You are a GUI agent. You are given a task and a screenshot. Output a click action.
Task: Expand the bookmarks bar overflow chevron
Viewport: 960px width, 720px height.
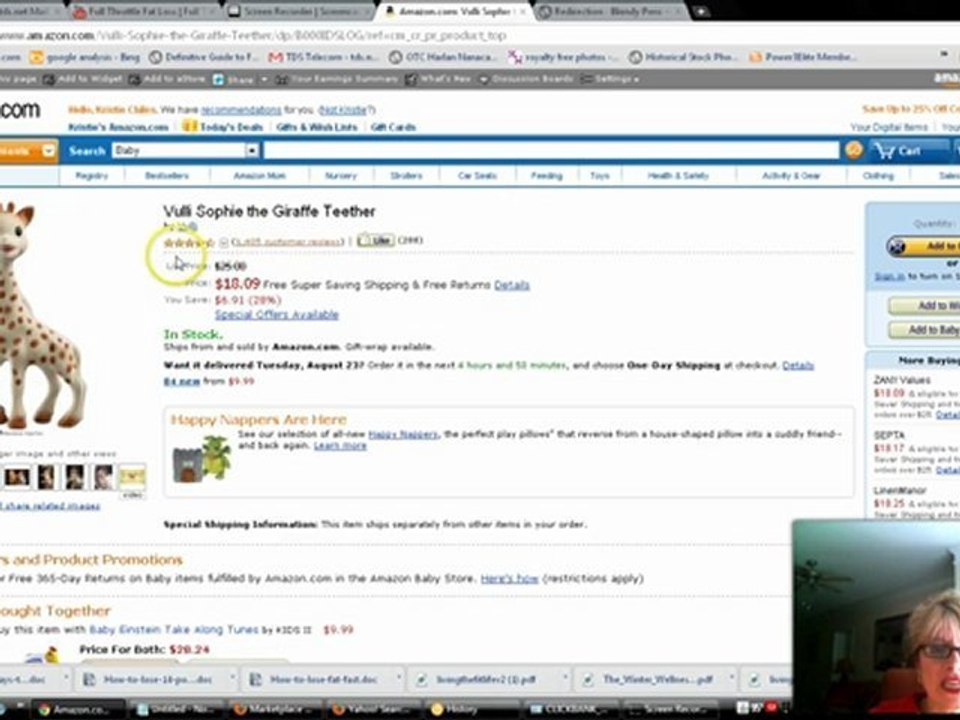coord(944,55)
